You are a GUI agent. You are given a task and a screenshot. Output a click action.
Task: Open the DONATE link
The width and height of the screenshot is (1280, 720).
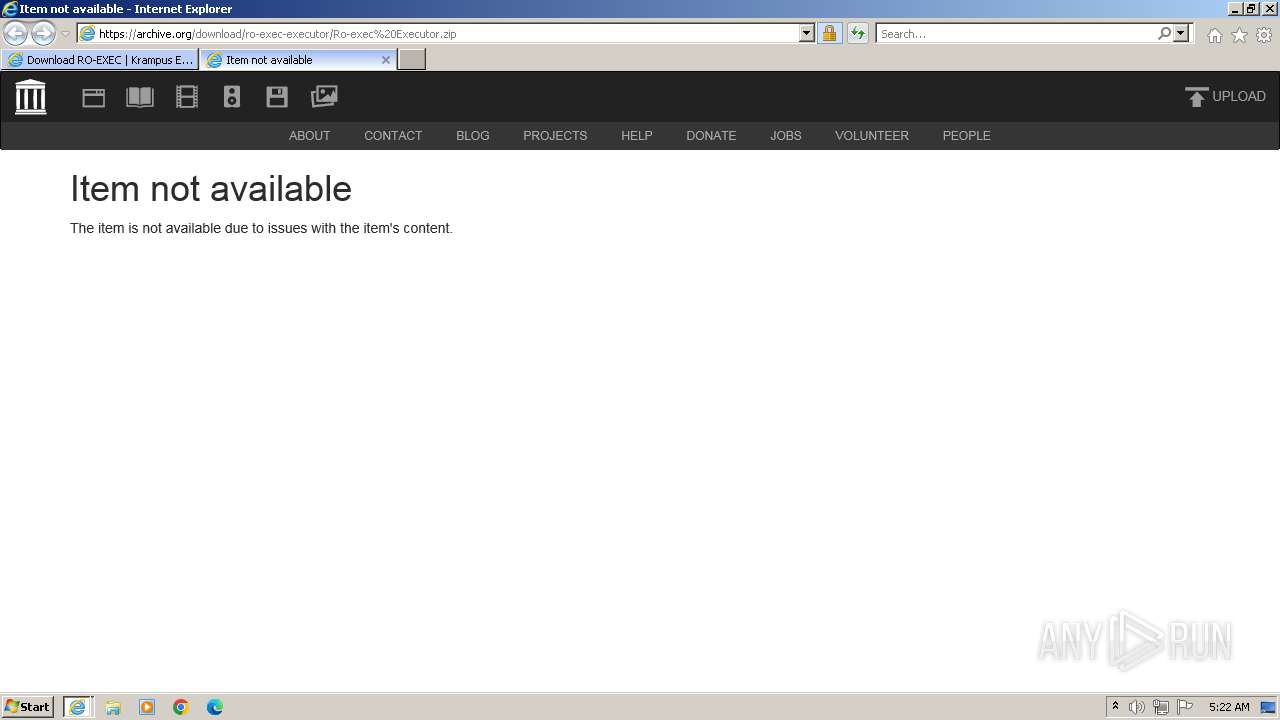711,136
